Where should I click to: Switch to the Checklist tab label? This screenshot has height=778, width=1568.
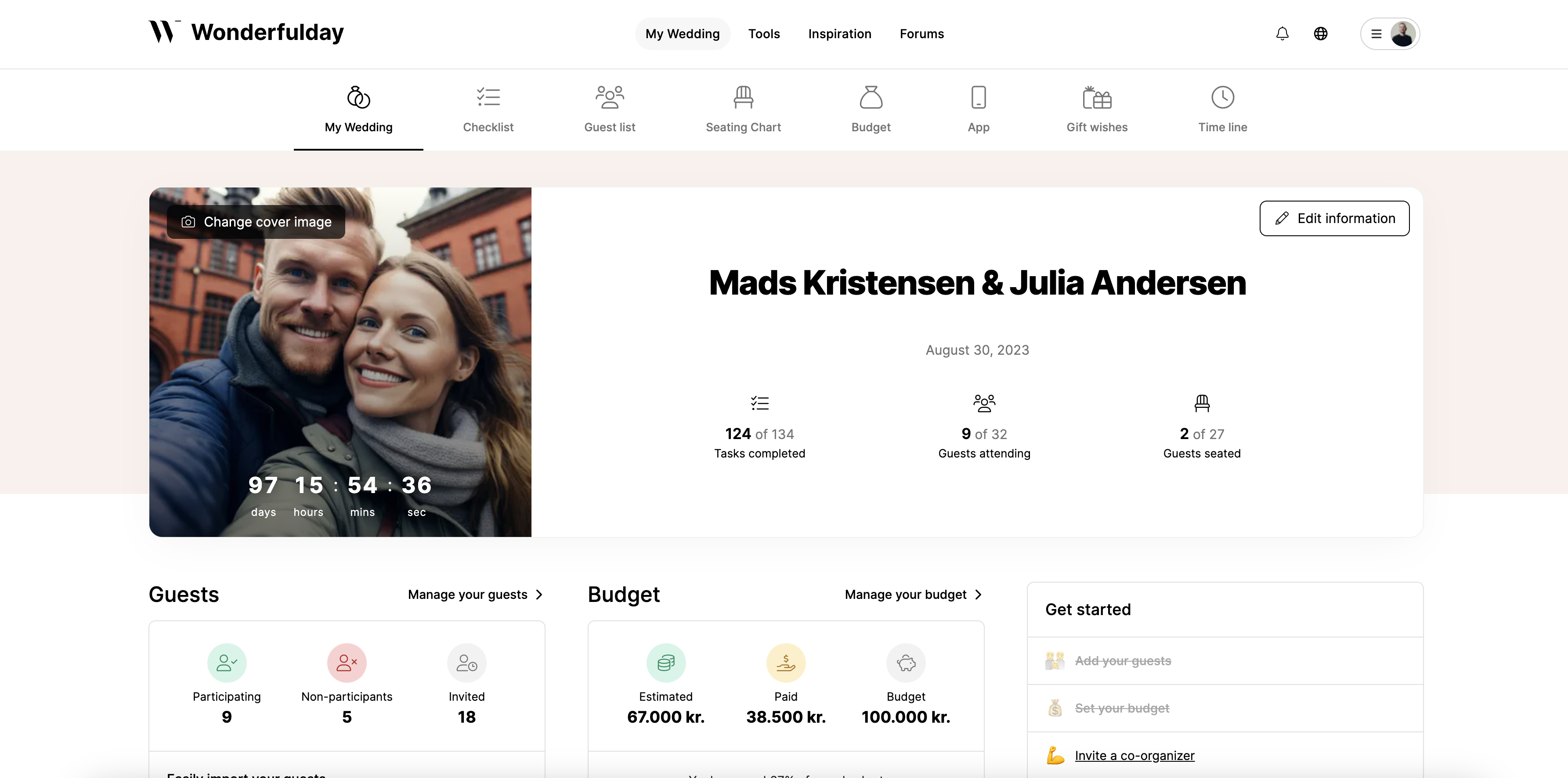488,127
